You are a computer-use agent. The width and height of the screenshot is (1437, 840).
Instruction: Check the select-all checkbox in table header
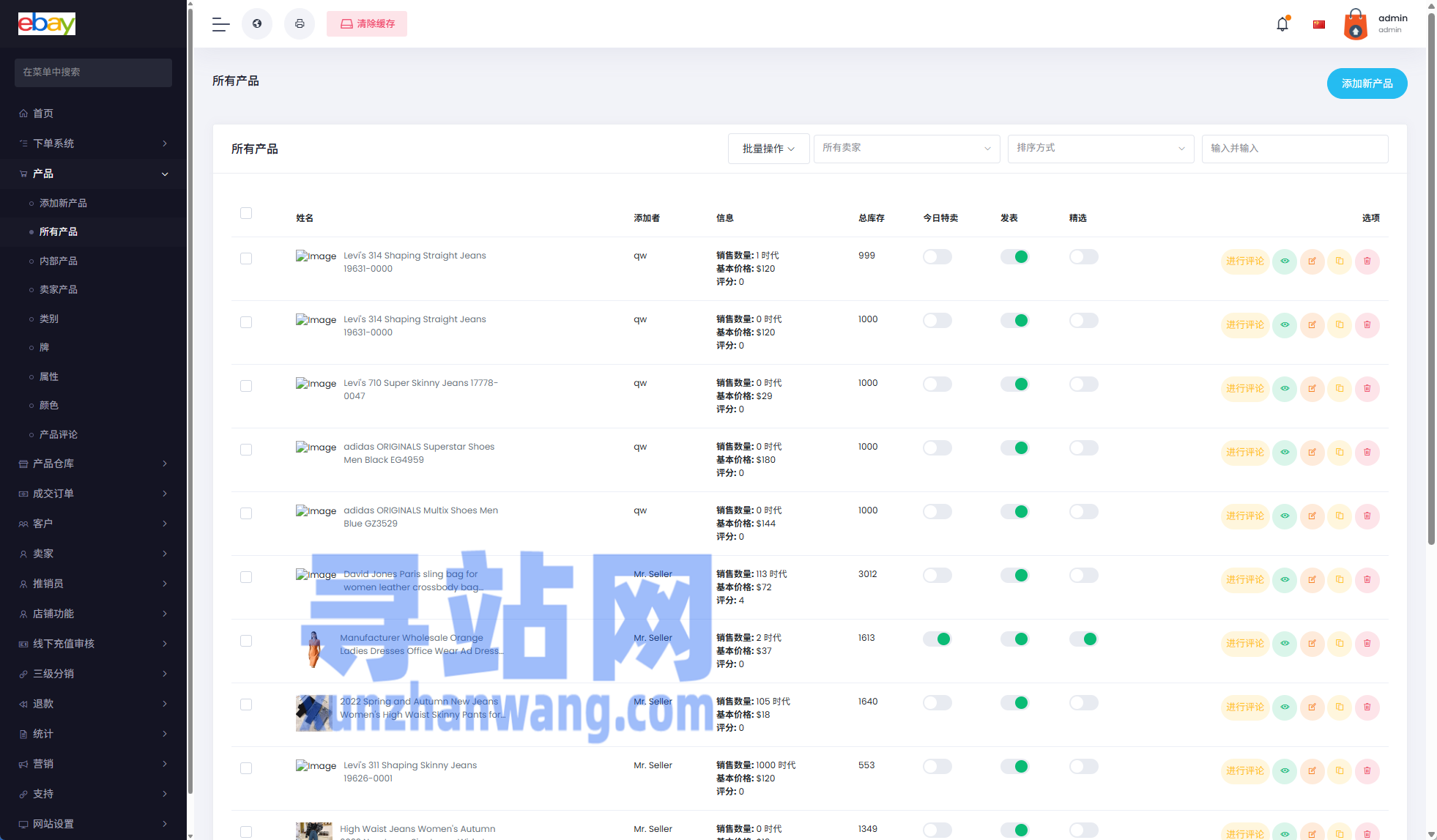246,213
